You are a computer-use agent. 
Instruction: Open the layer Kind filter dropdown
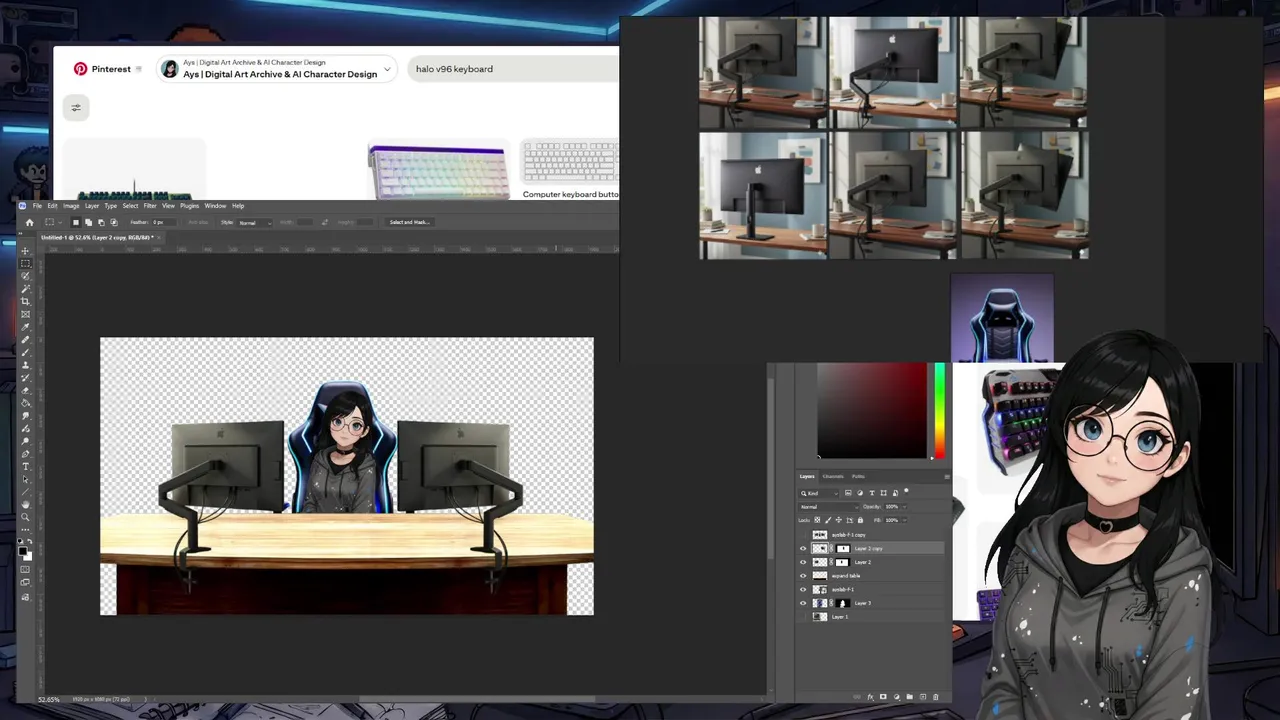[x=819, y=493]
